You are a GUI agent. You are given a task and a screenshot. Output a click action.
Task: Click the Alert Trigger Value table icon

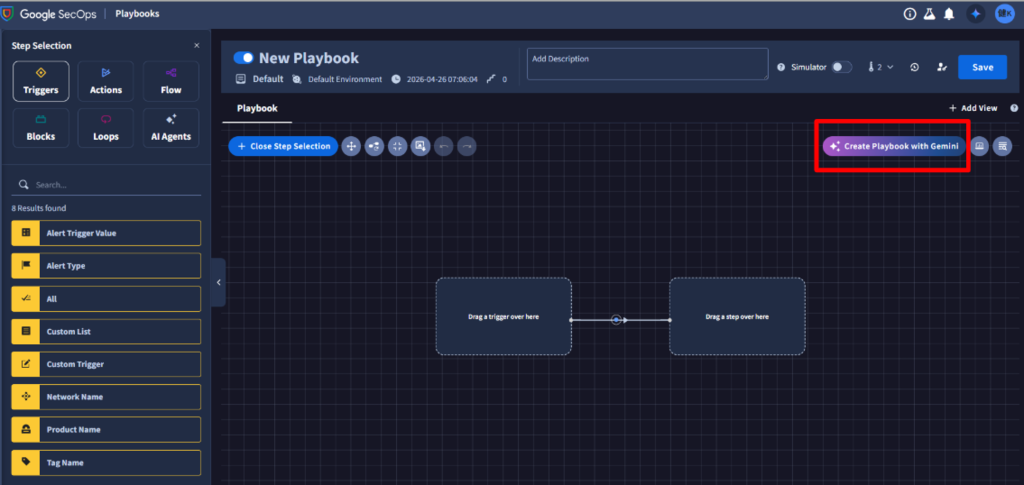point(26,232)
